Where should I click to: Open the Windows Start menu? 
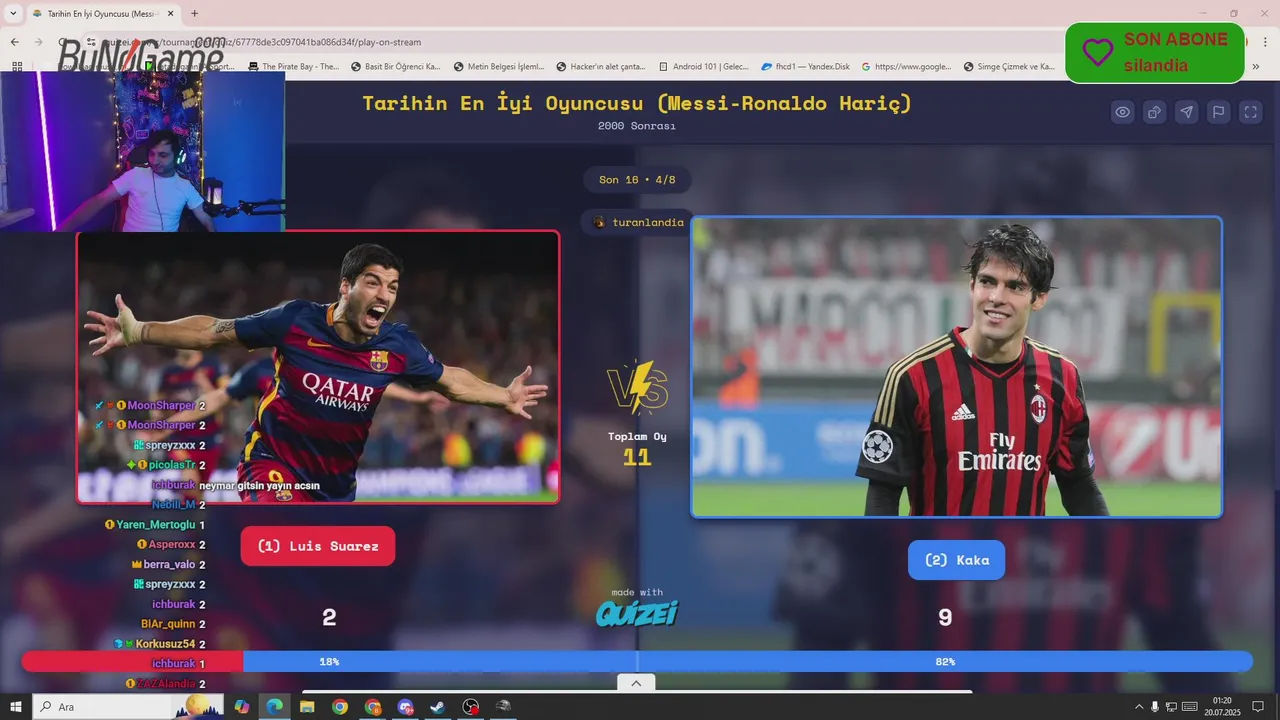(15, 706)
